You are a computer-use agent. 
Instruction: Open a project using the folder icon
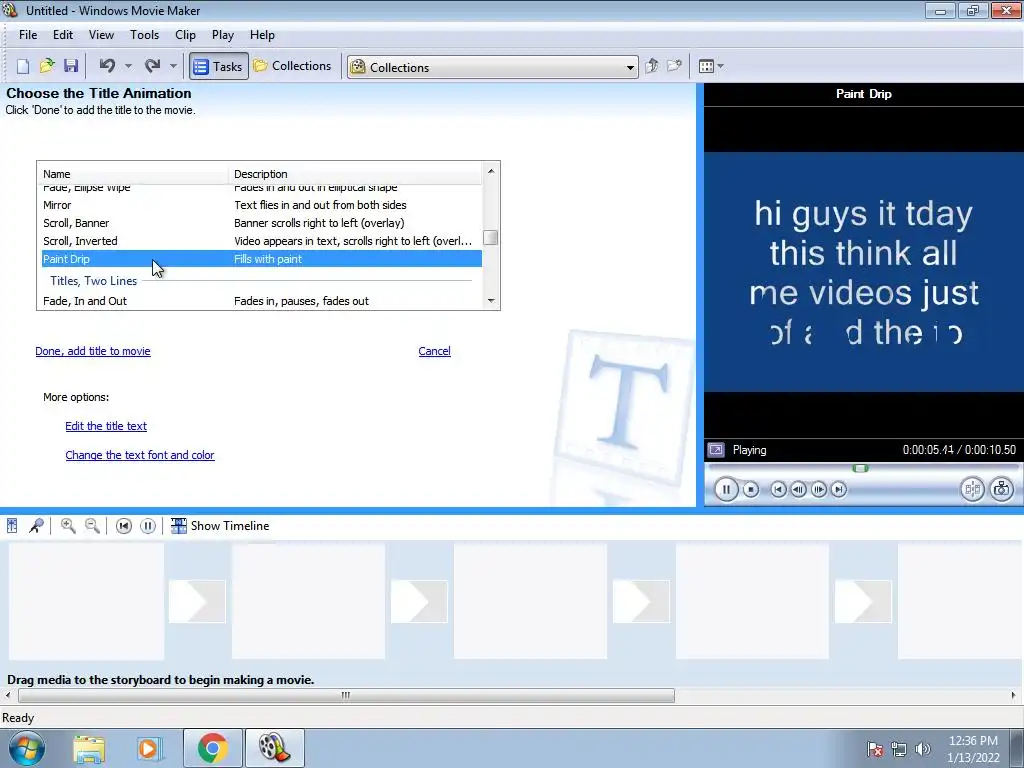pyautogui.click(x=47, y=66)
